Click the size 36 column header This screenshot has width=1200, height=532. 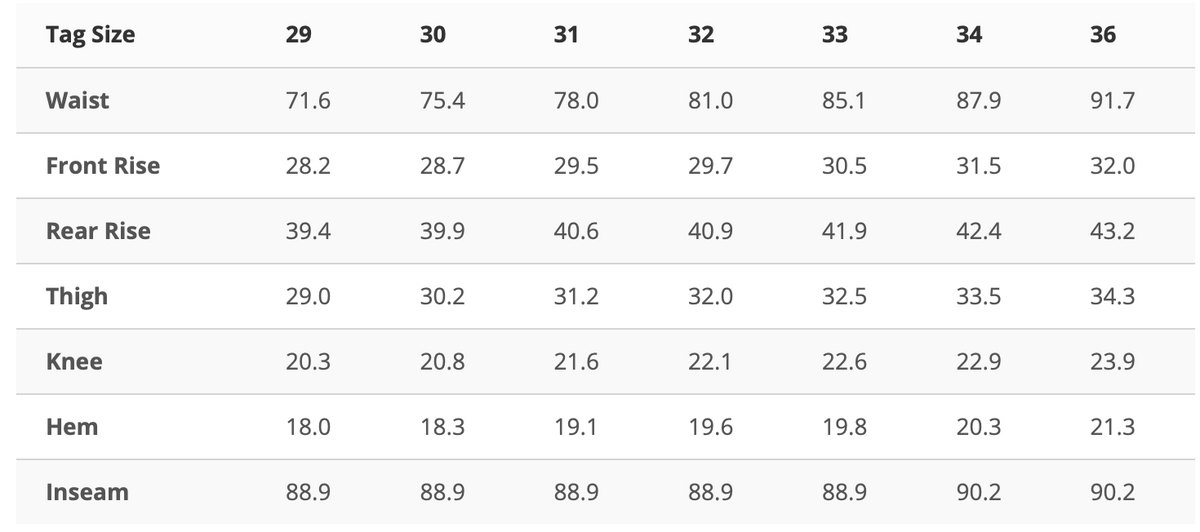1104,35
